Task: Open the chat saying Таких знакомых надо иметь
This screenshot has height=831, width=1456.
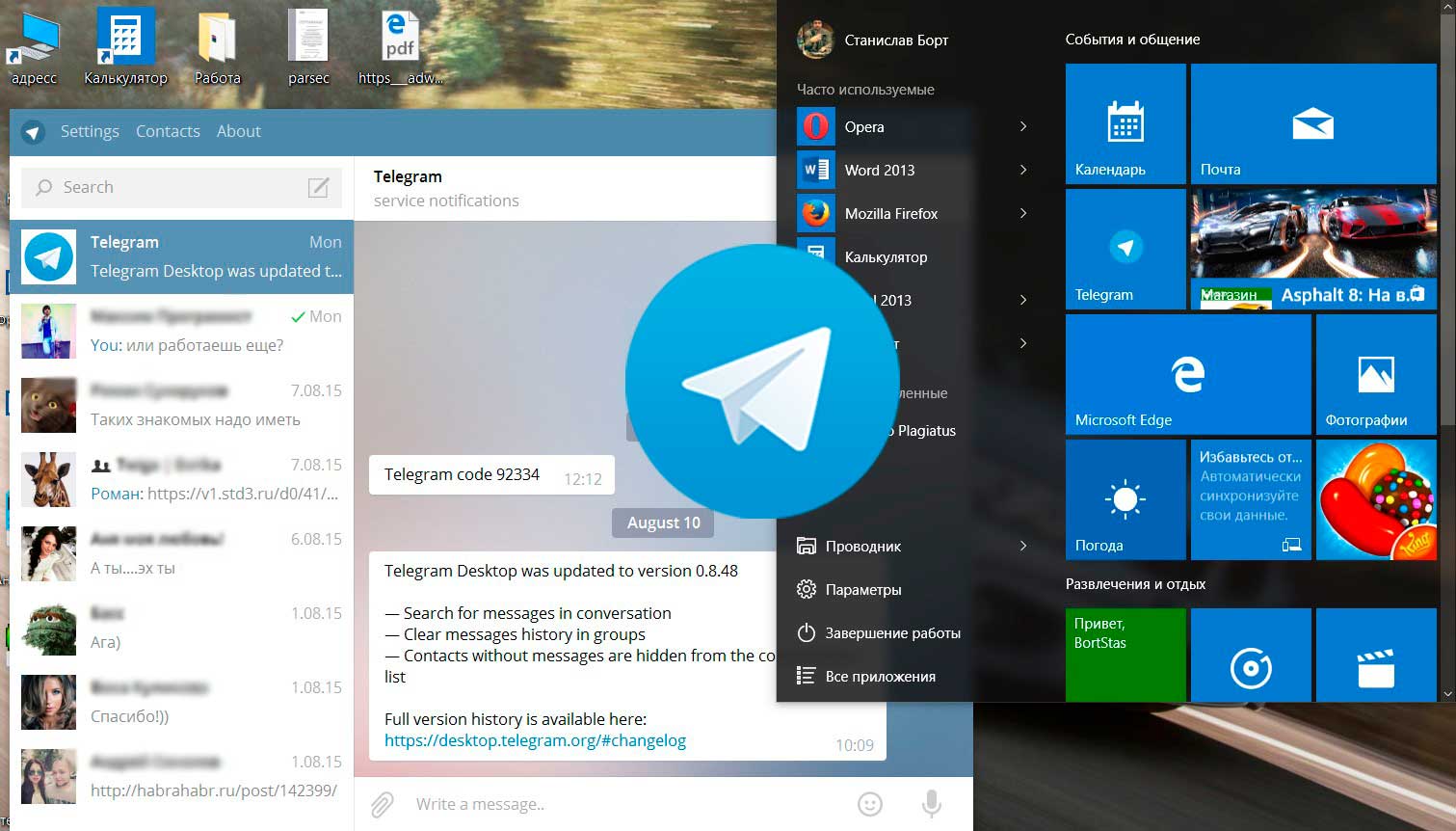Action: (x=181, y=405)
